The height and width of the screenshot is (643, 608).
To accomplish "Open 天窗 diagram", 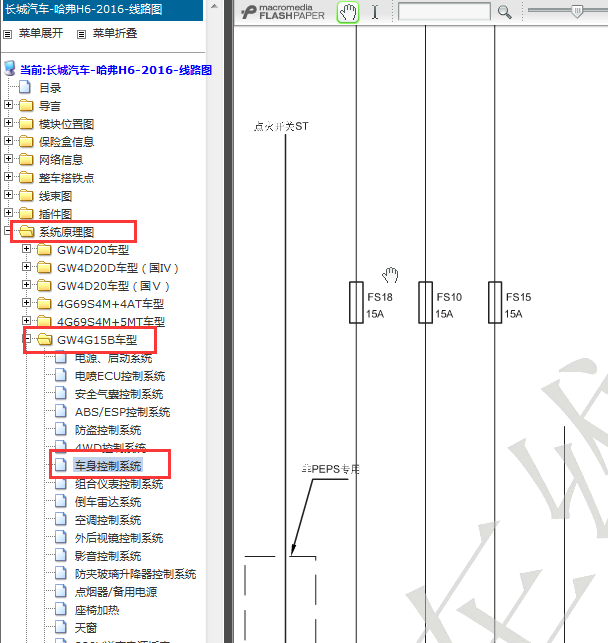I will click(86, 628).
